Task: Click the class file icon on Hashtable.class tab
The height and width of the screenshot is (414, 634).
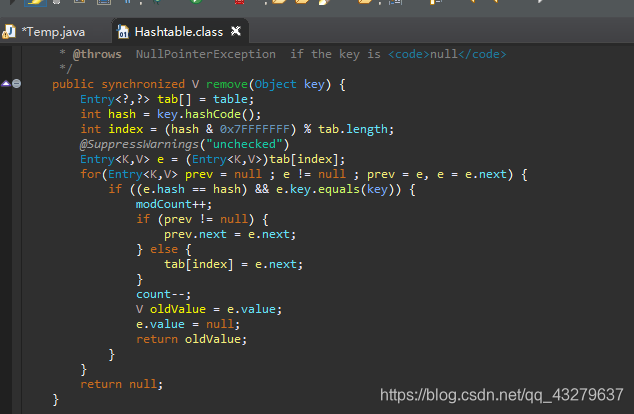Action: pyautogui.click(x=123, y=32)
